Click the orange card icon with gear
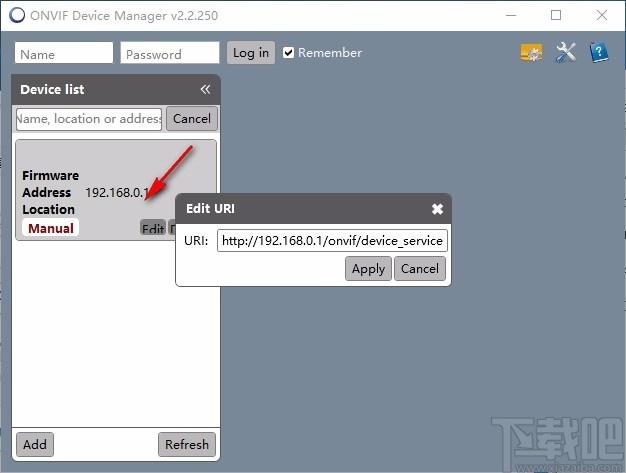Viewport: 626px width, 473px height. 532,53
